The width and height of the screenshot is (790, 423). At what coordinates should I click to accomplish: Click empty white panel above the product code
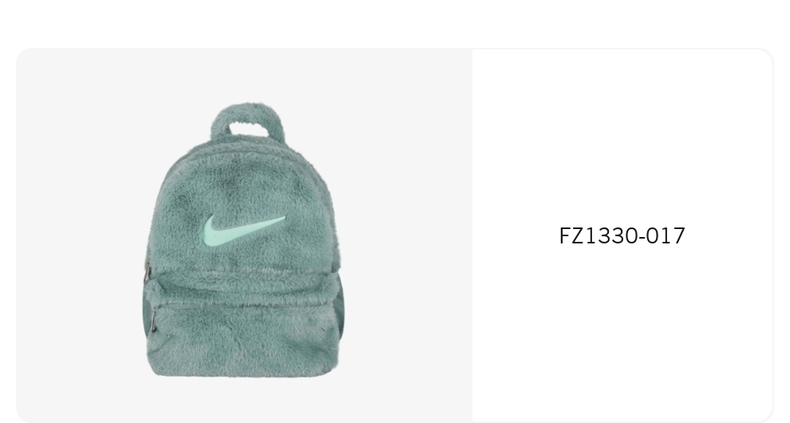(x=622, y=136)
